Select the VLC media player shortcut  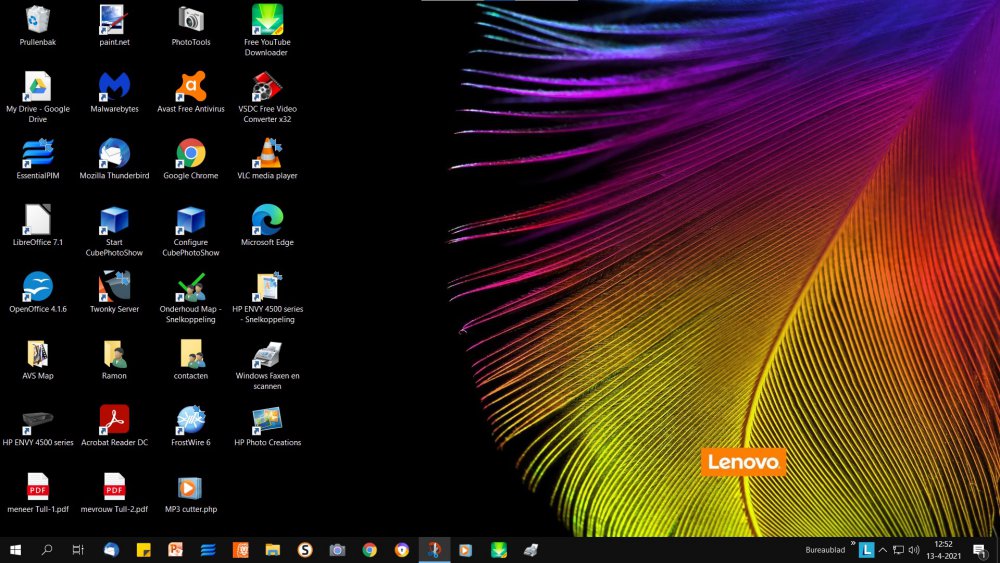[267, 154]
